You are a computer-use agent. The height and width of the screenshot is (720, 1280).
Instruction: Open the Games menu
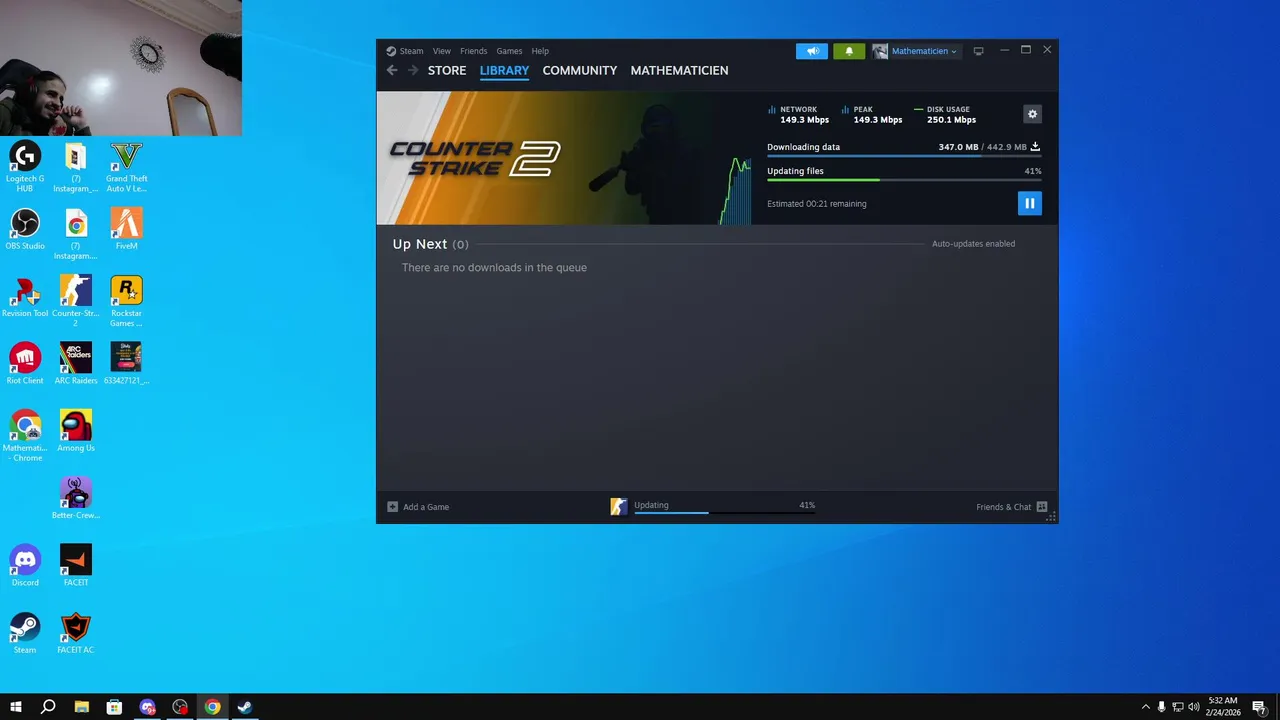pyautogui.click(x=509, y=51)
